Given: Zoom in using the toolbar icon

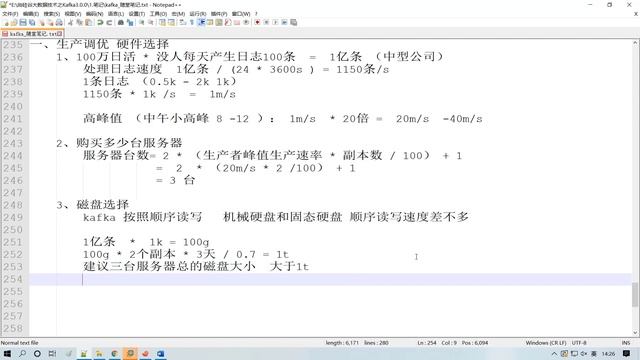Looking at the screenshot, I should (x=142, y=22).
